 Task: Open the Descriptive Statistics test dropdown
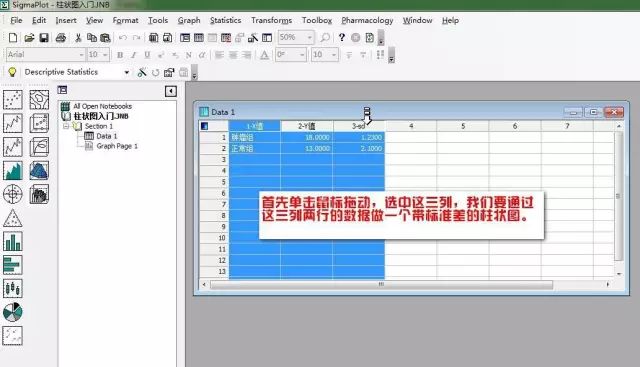(127, 72)
